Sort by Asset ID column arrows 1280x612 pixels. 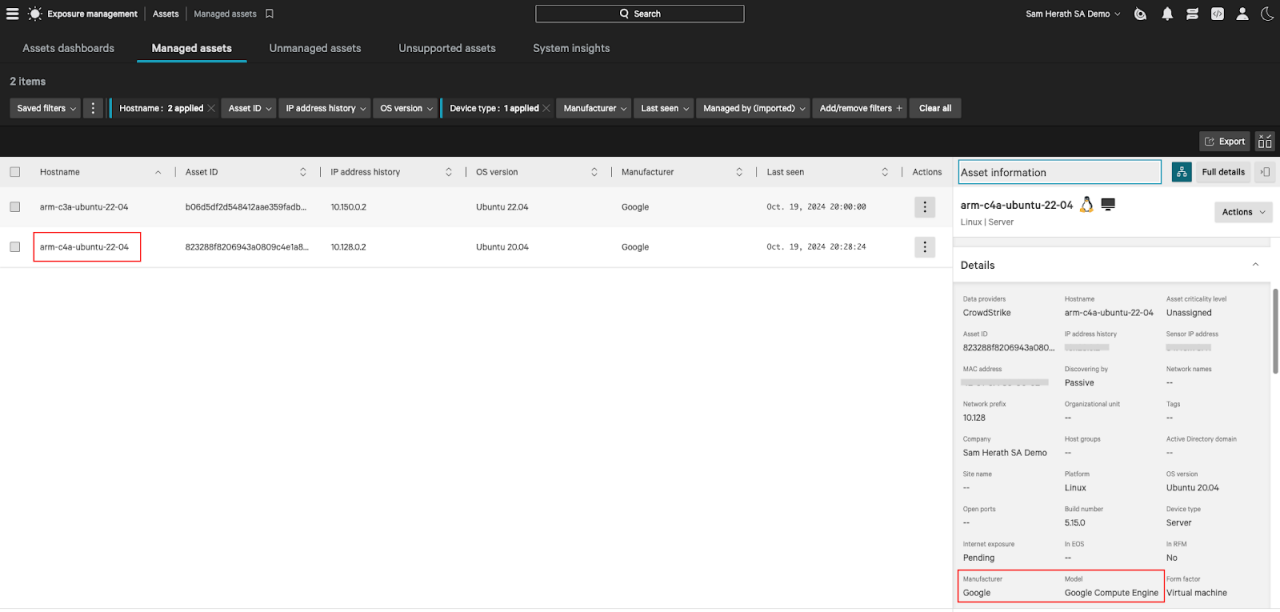tap(303, 172)
